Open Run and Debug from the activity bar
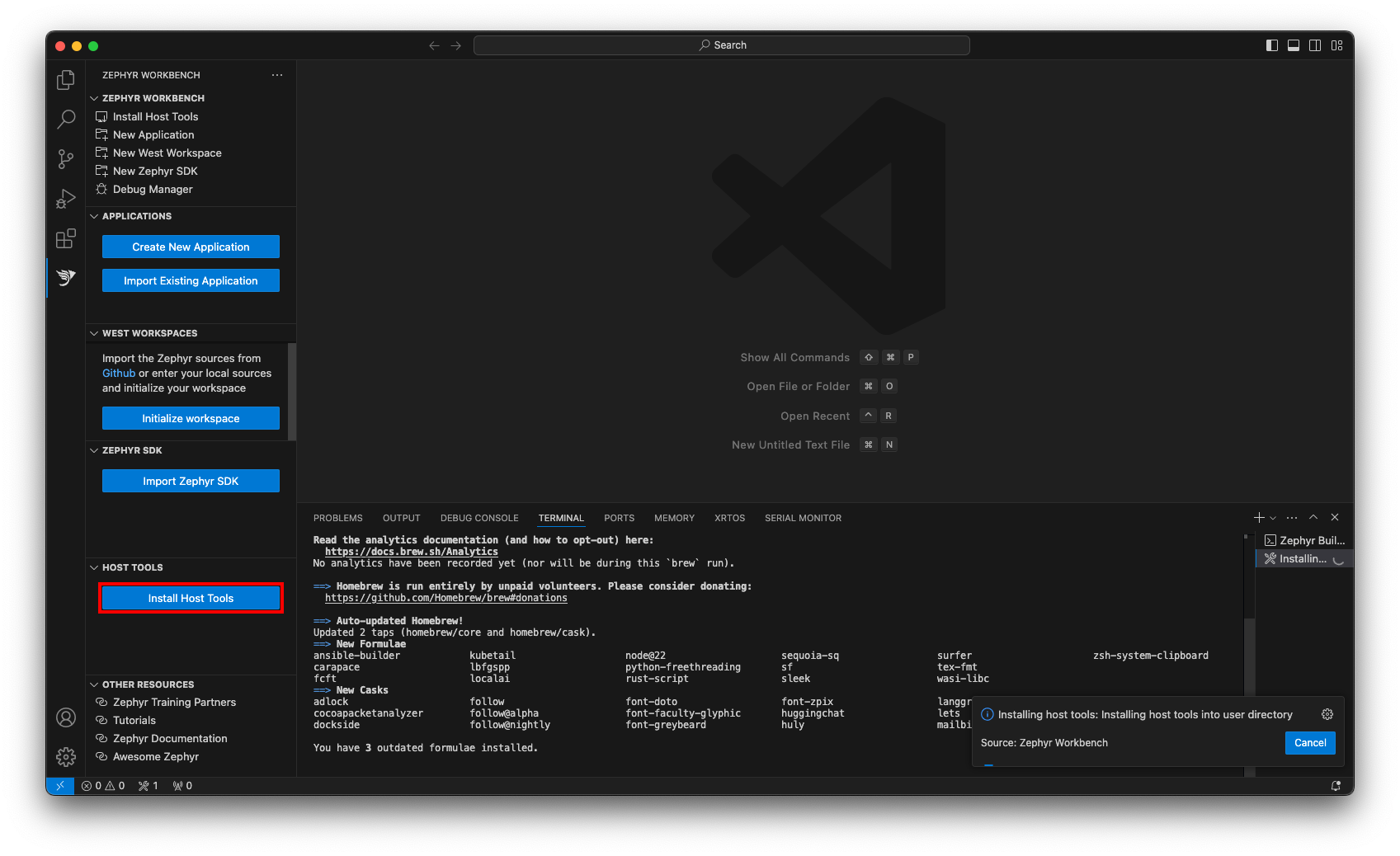This screenshot has height=856, width=1400. point(65,198)
